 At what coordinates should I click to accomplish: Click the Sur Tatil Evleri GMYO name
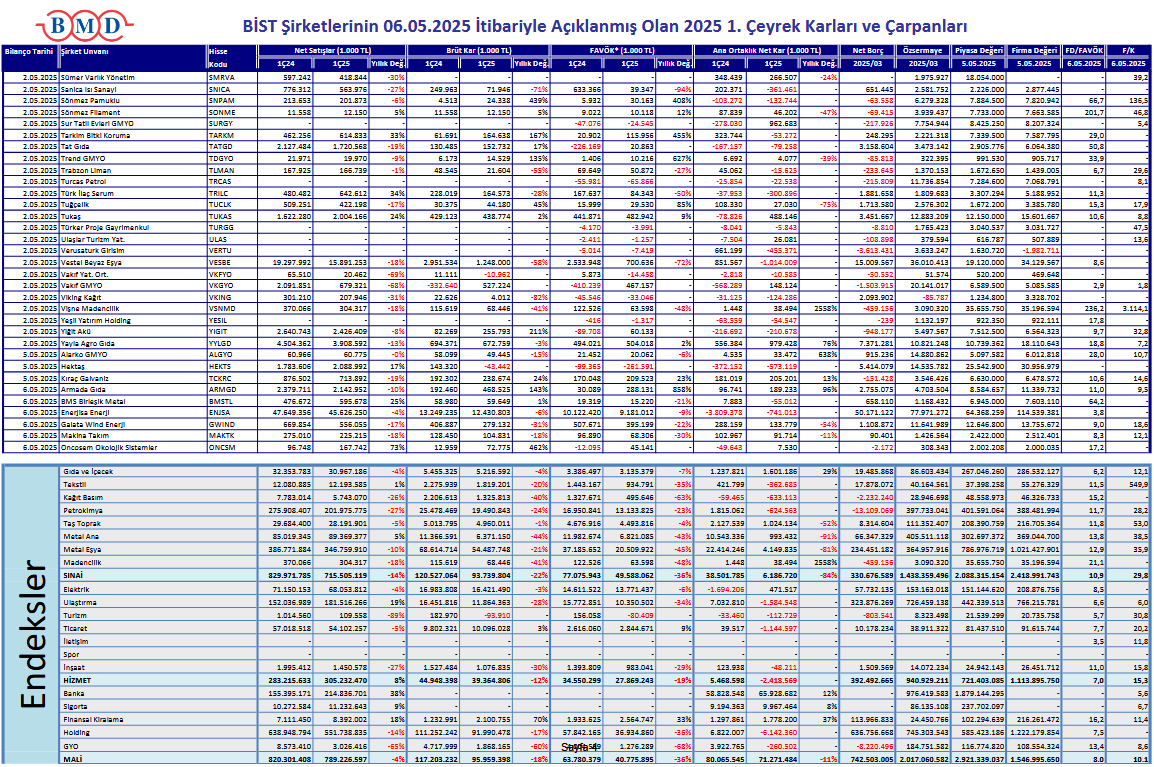point(97,124)
